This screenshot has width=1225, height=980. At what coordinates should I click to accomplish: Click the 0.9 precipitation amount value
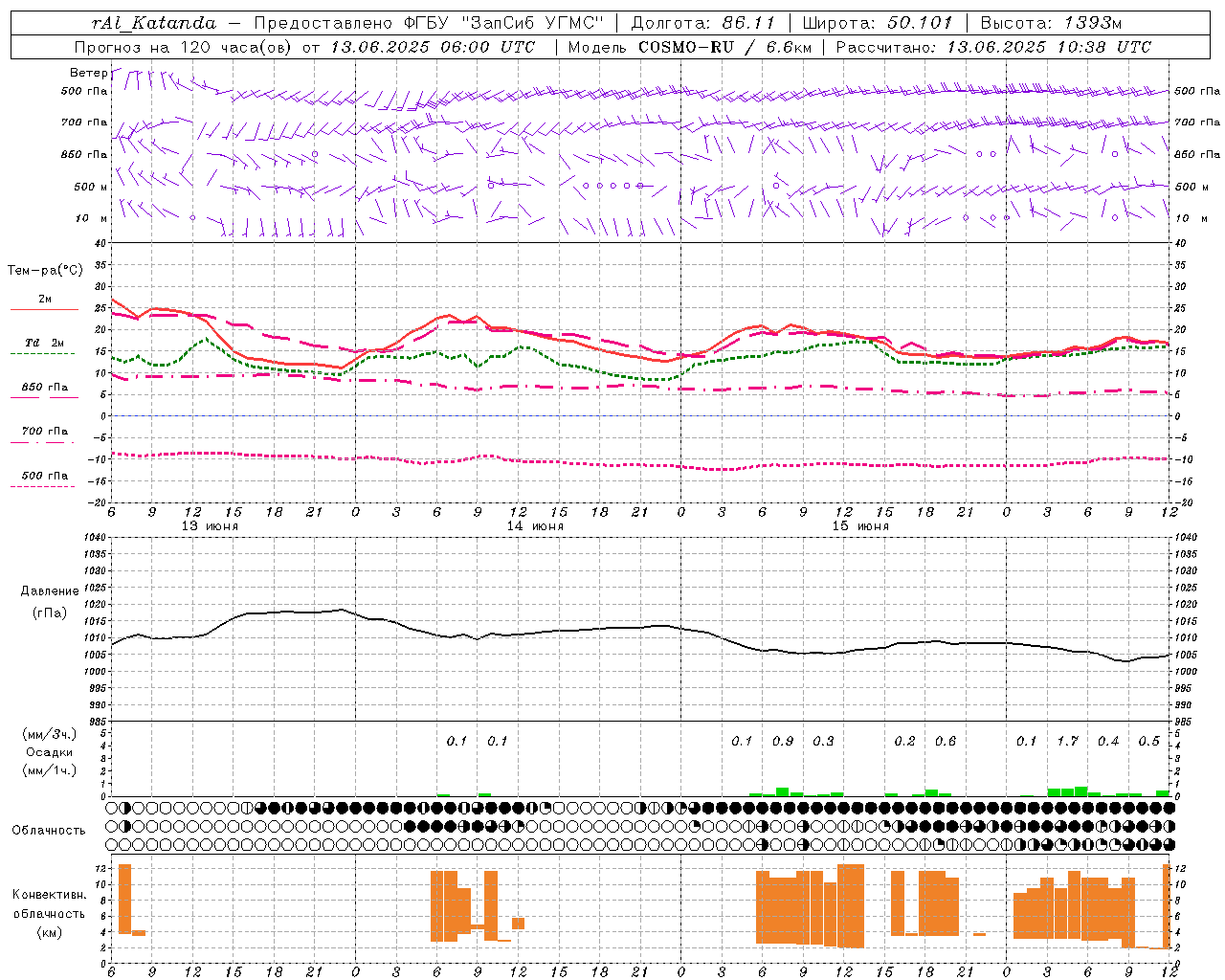(x=783, y=742)
